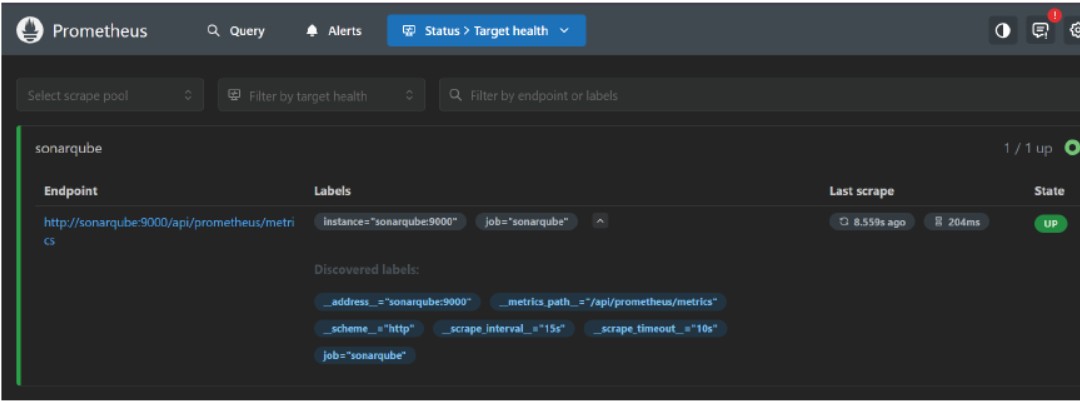Click the instance="sonarqube:9000" label badge

click(x=390, y=222)
